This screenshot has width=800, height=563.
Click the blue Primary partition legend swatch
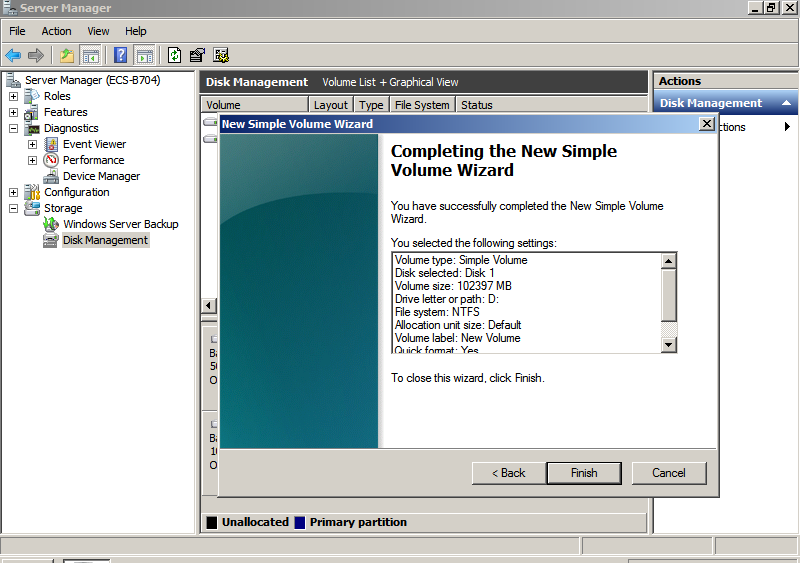[x=300, y=523]
